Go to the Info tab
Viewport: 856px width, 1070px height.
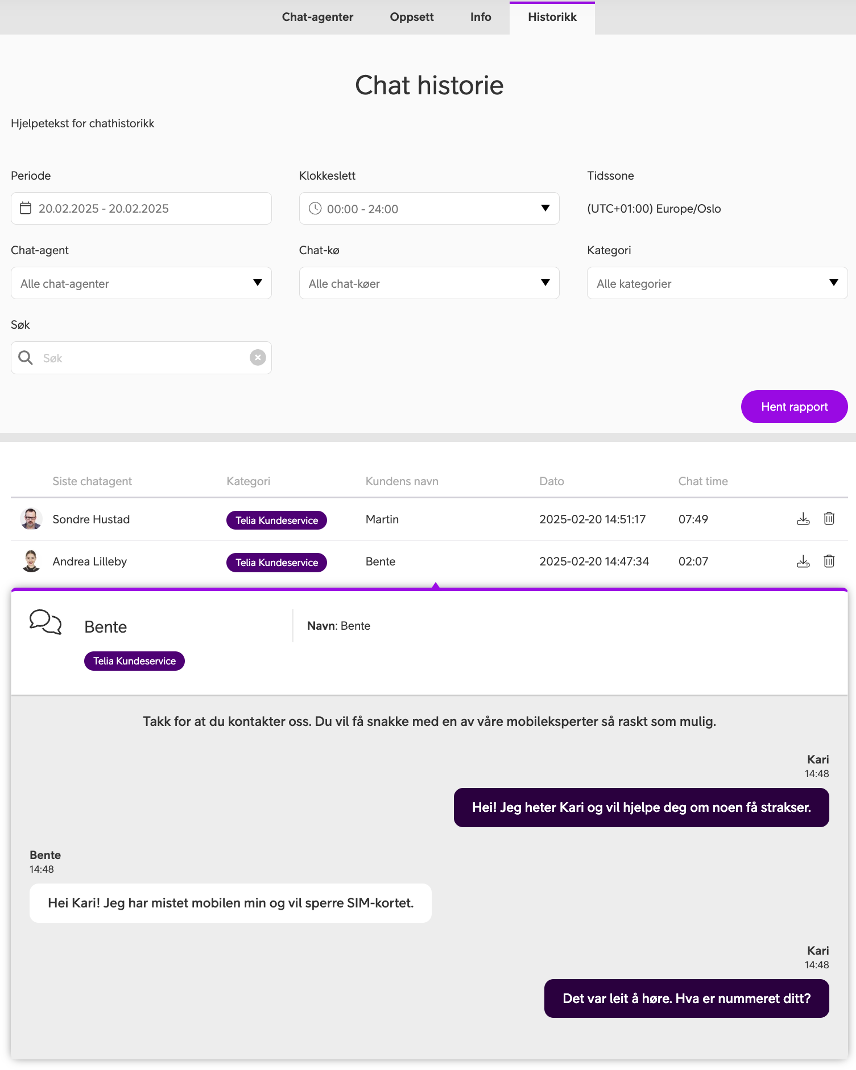coord(481,17)
